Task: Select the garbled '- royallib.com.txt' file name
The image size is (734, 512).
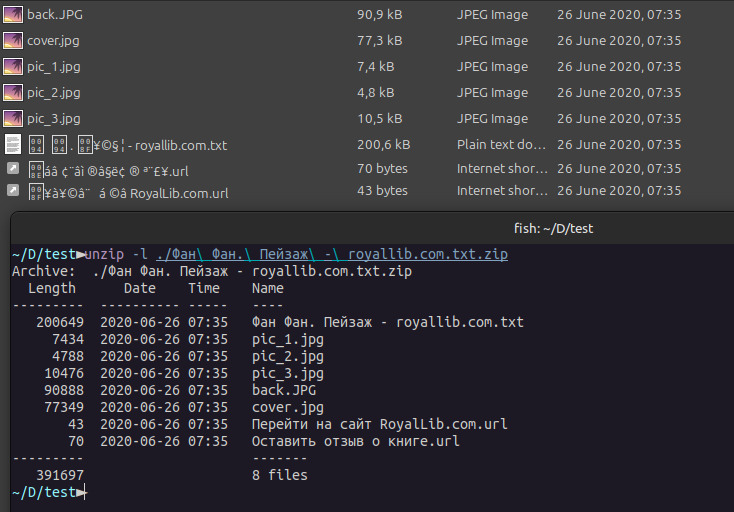Action: 128,145
